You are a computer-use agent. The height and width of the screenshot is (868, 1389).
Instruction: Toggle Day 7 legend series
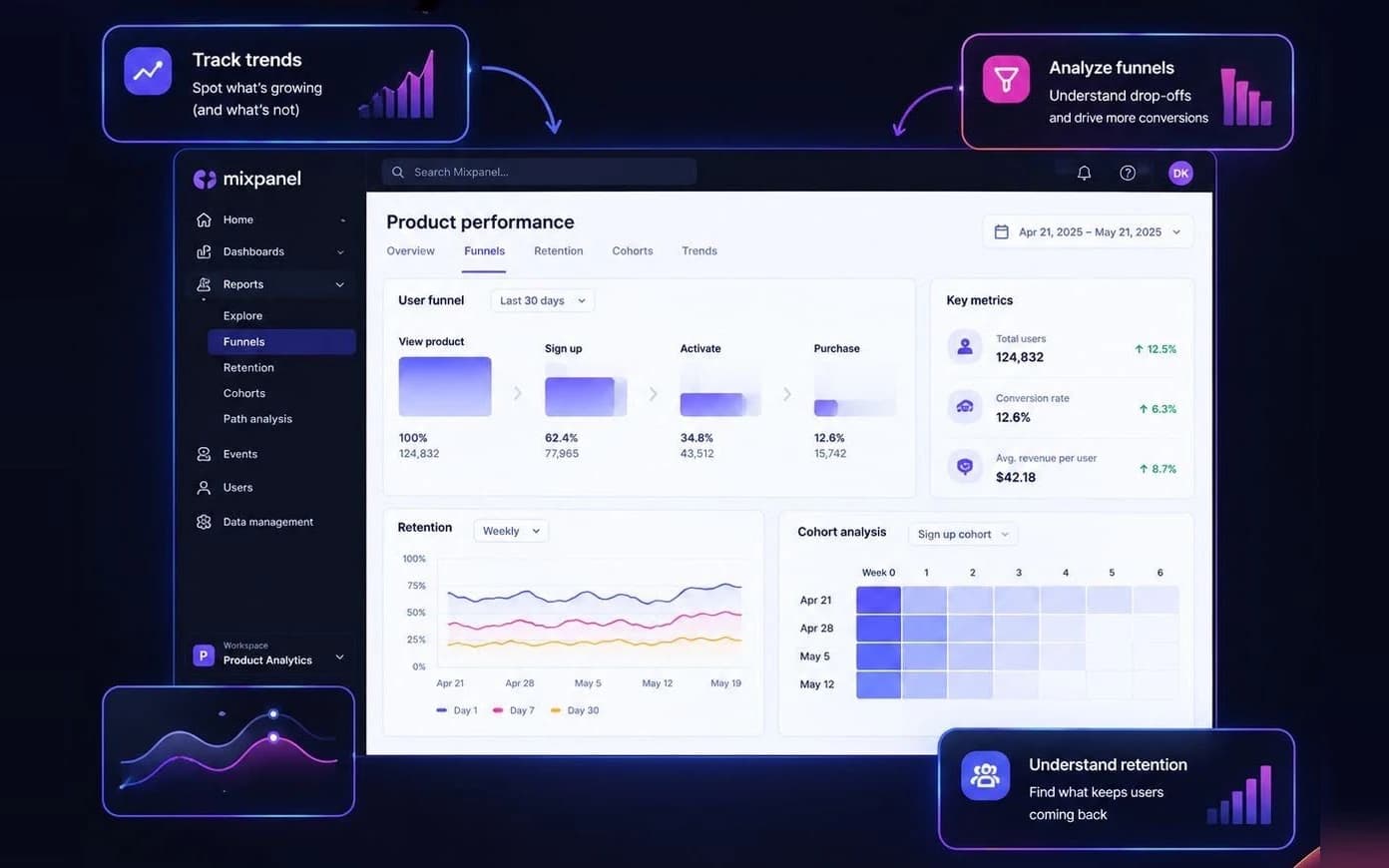pos(514,710)
